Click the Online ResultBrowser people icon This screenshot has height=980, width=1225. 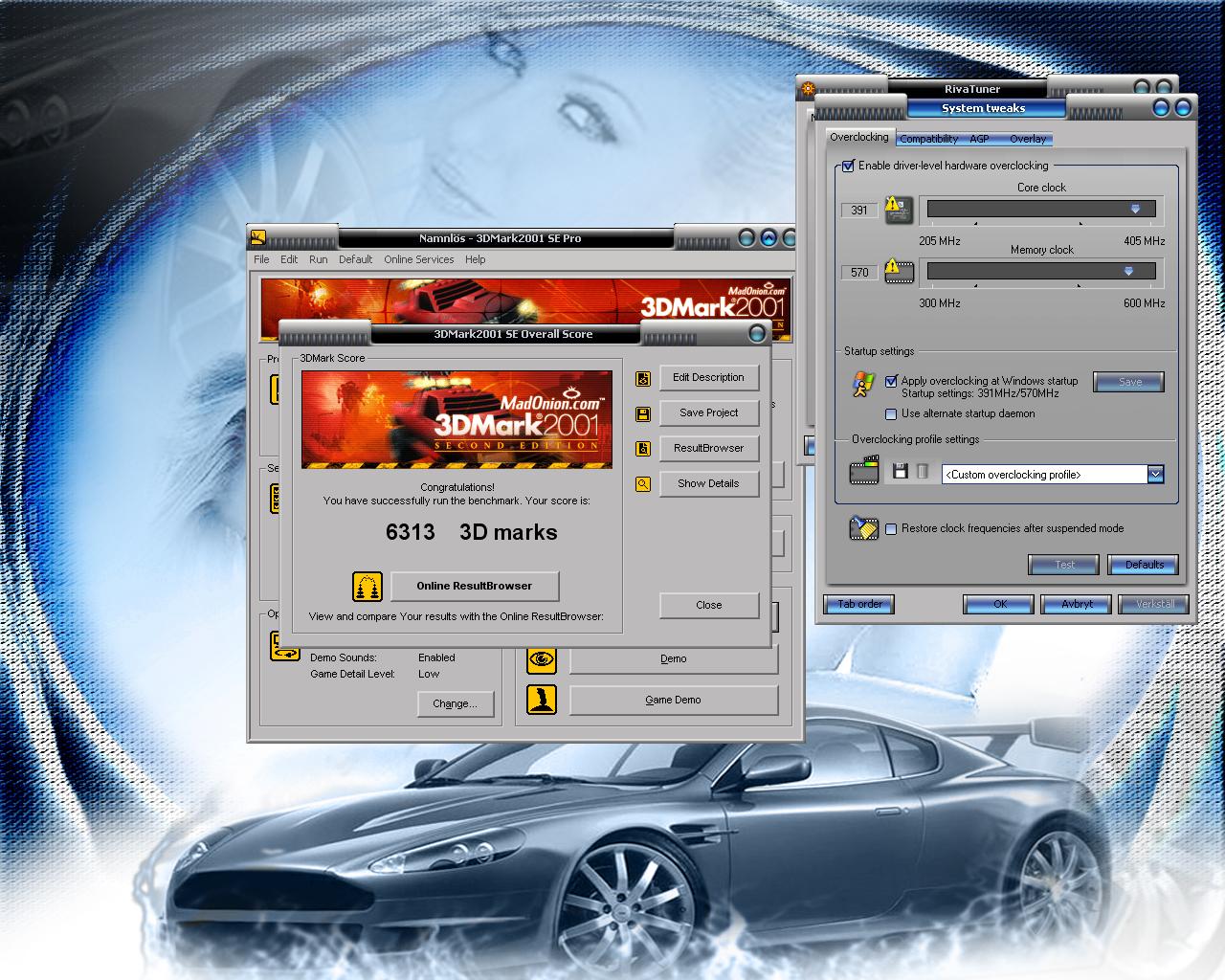pyautogui.click(x=367, y=586)
